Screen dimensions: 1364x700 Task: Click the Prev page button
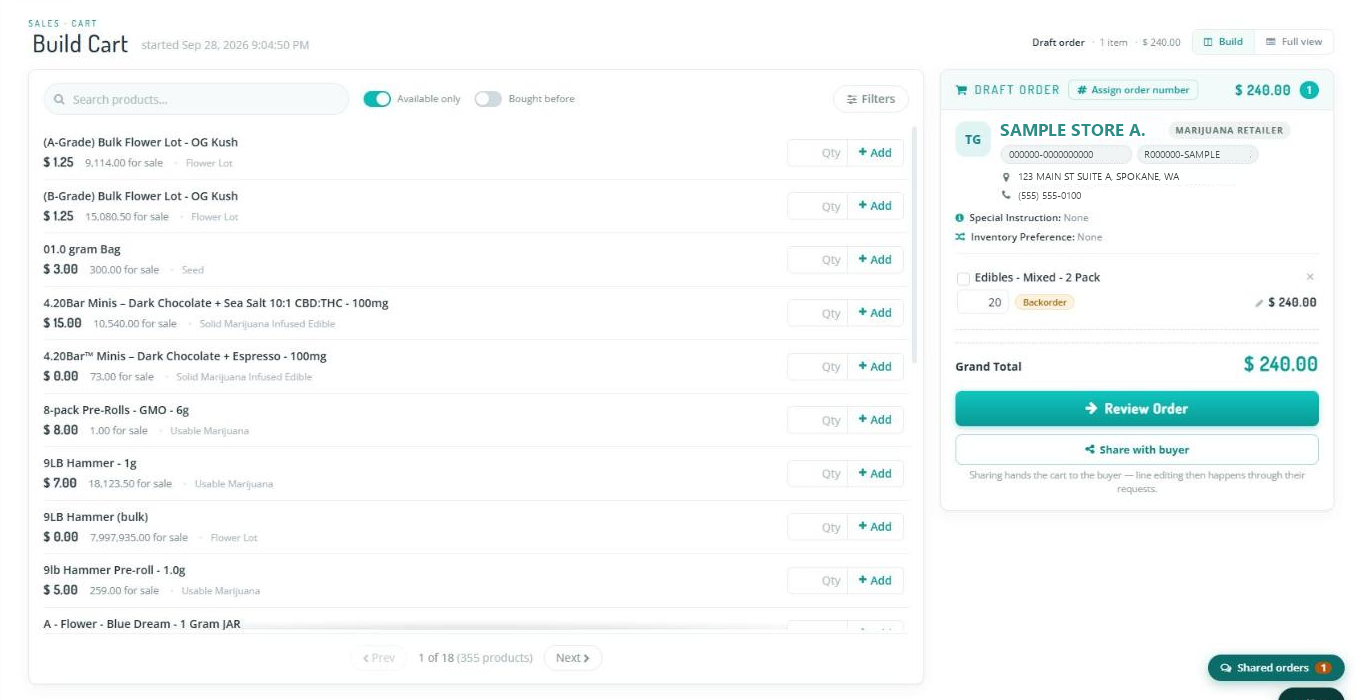379,658
